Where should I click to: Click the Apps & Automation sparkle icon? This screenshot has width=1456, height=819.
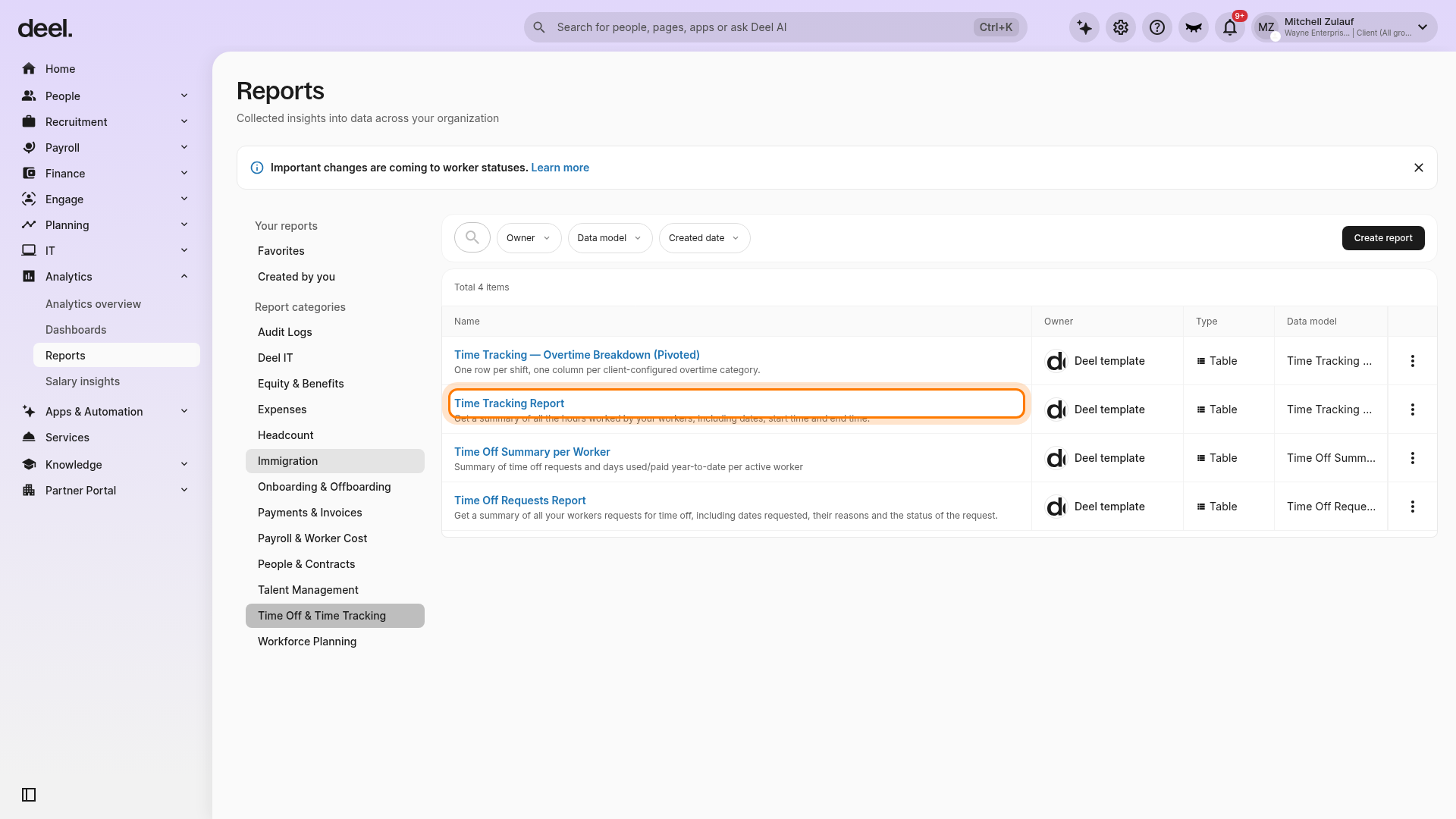point(29,412)
